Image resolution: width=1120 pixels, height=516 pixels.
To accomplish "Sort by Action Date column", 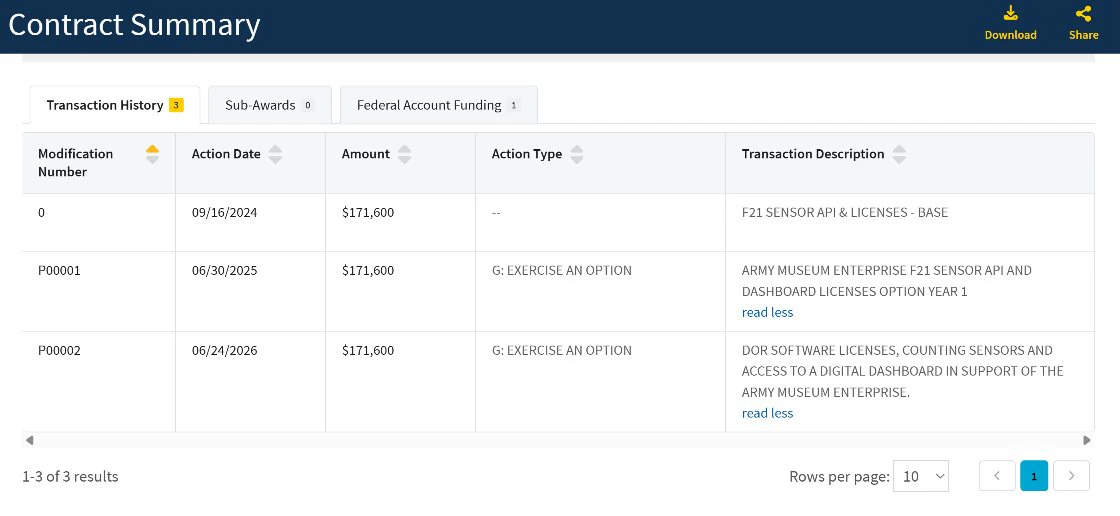I will coord(275,154).
